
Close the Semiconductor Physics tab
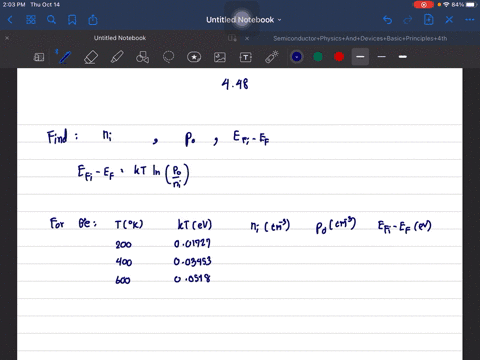(x=247, y=38)
